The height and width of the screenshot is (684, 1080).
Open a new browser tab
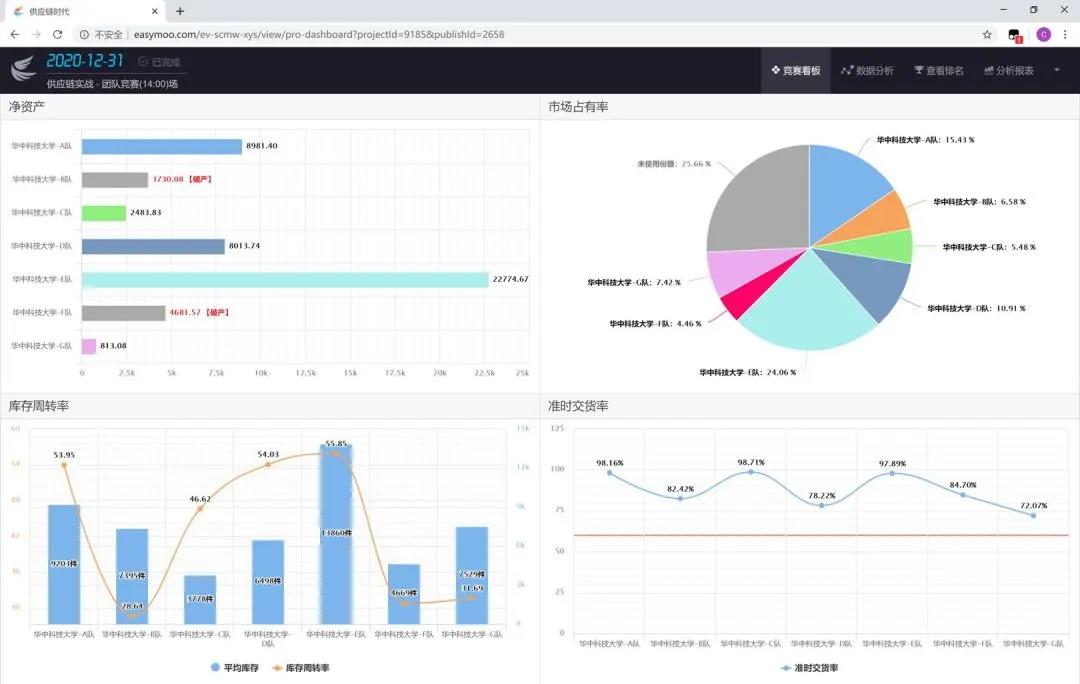point(180,11)
